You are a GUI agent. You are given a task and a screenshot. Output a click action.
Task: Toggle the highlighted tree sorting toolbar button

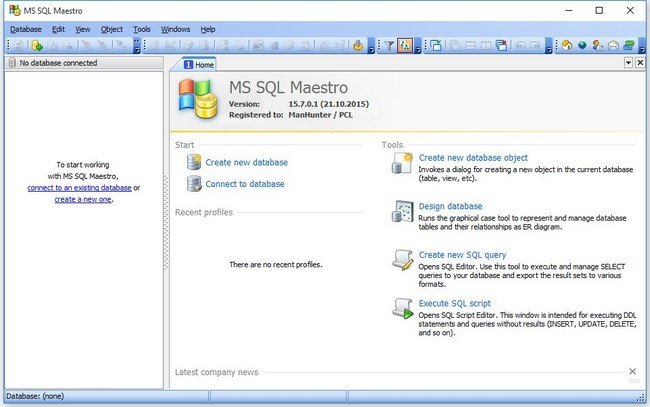point(405,46)
